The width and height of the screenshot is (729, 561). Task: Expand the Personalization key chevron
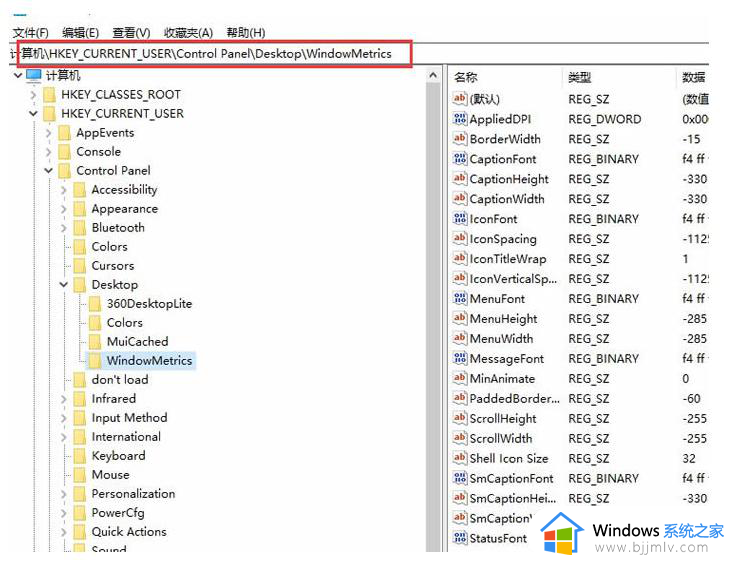(64, 494)
